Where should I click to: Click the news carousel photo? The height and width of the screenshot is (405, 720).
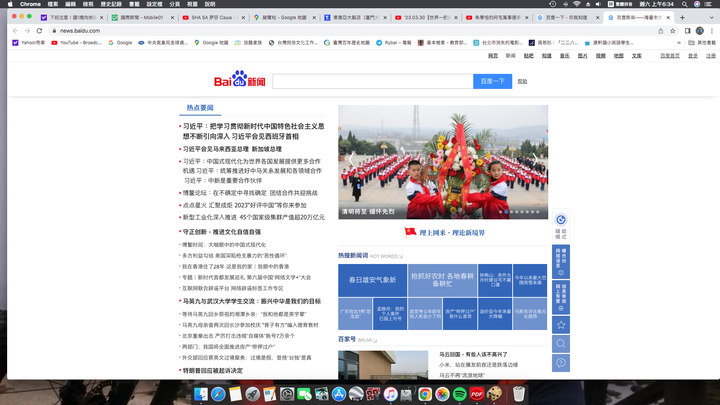click(443, 162)
